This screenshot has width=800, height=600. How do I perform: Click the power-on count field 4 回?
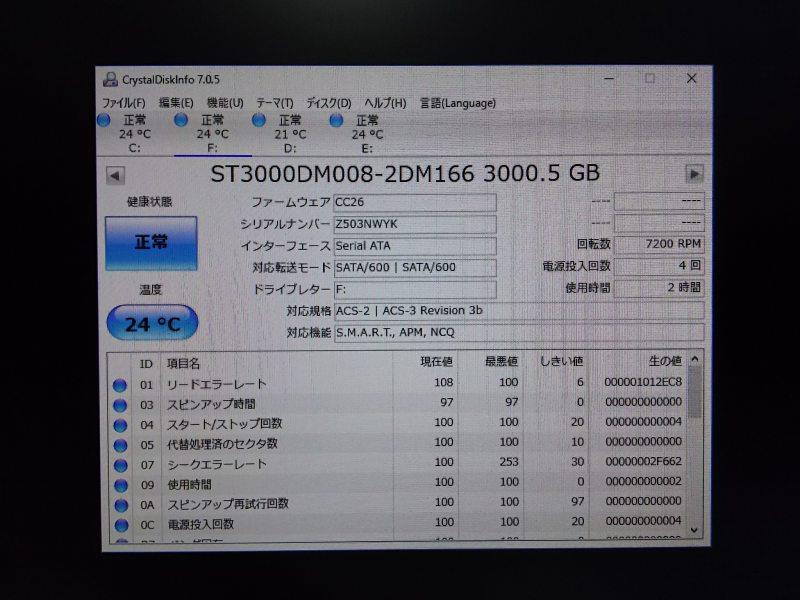pyautogui.click(x=659, y=266)
